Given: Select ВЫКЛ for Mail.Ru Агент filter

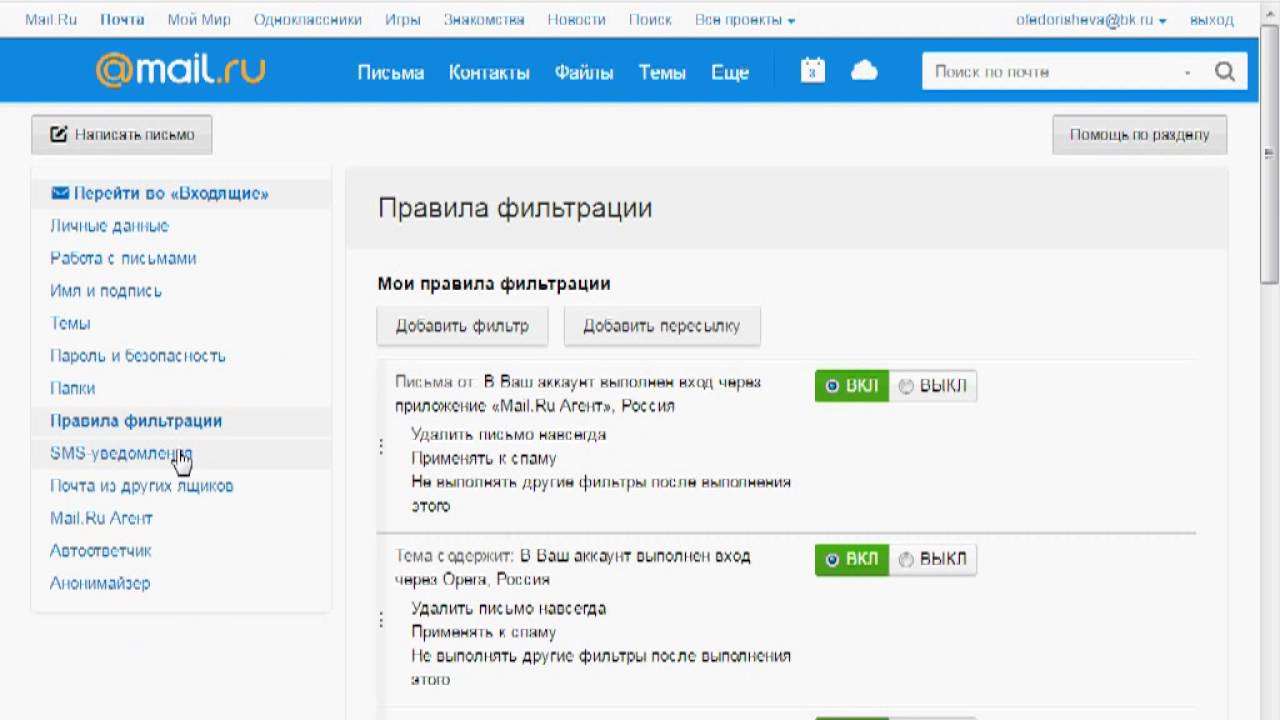Looking at the screenshot, I should pos(932,386).
